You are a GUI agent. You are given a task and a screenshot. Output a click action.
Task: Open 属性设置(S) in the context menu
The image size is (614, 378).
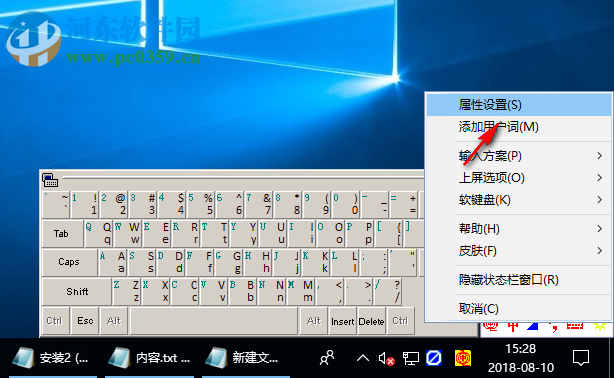(519, 105)
